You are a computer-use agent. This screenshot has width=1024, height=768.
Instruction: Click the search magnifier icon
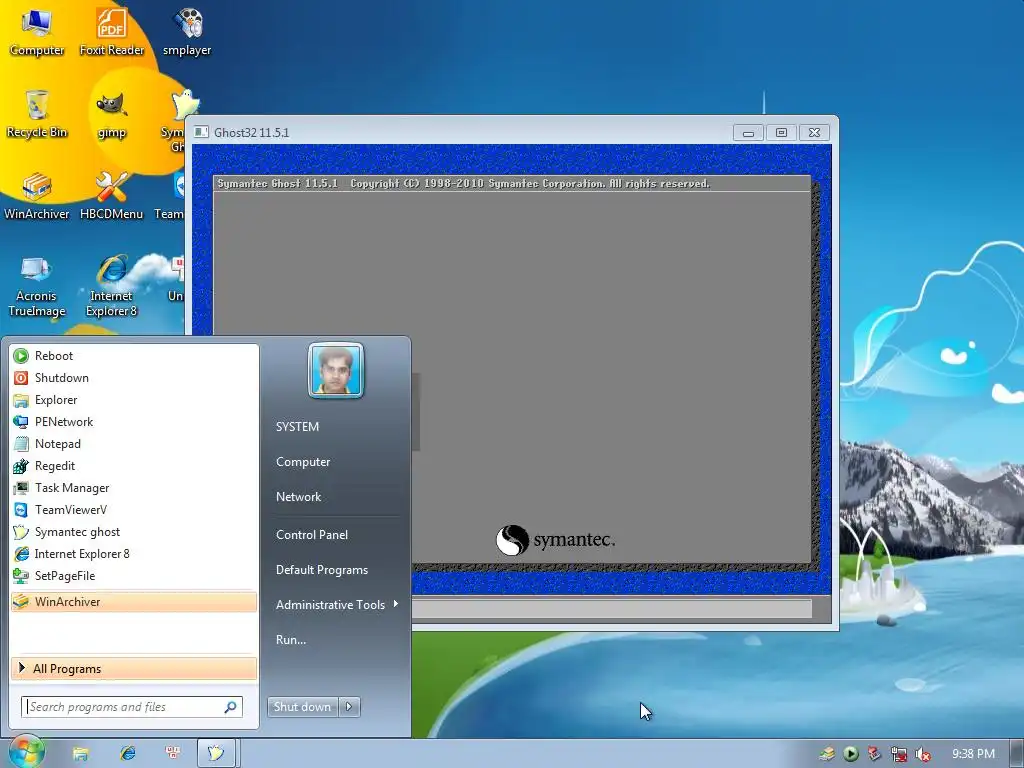[231, 707]
